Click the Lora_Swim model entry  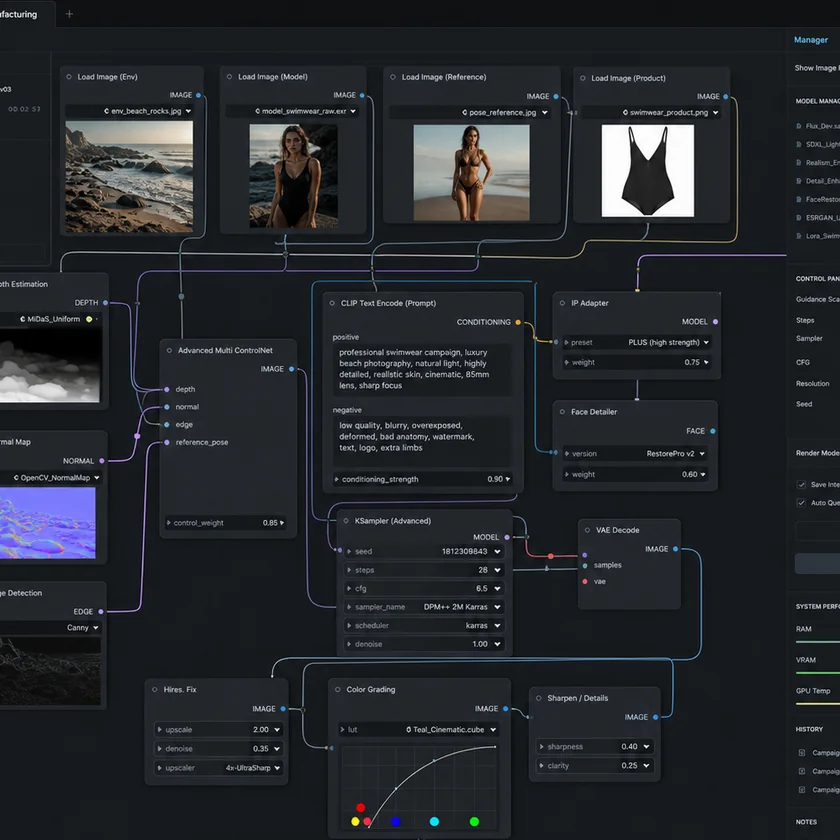click(x=818, y=236)
